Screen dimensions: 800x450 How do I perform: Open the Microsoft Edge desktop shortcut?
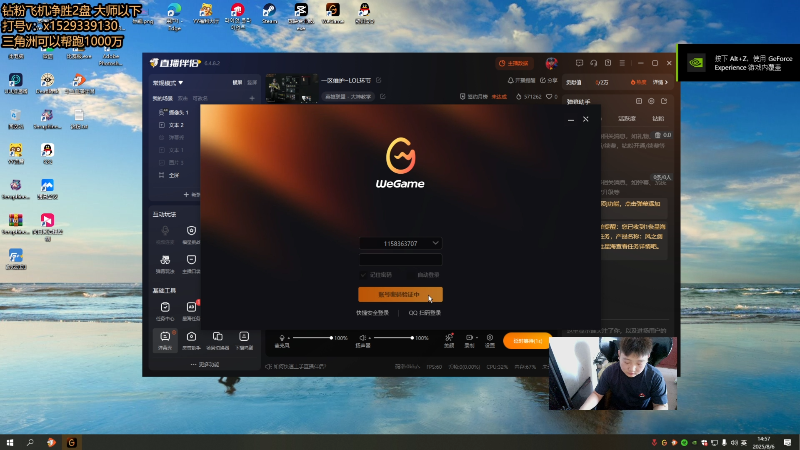coord(174,16)
